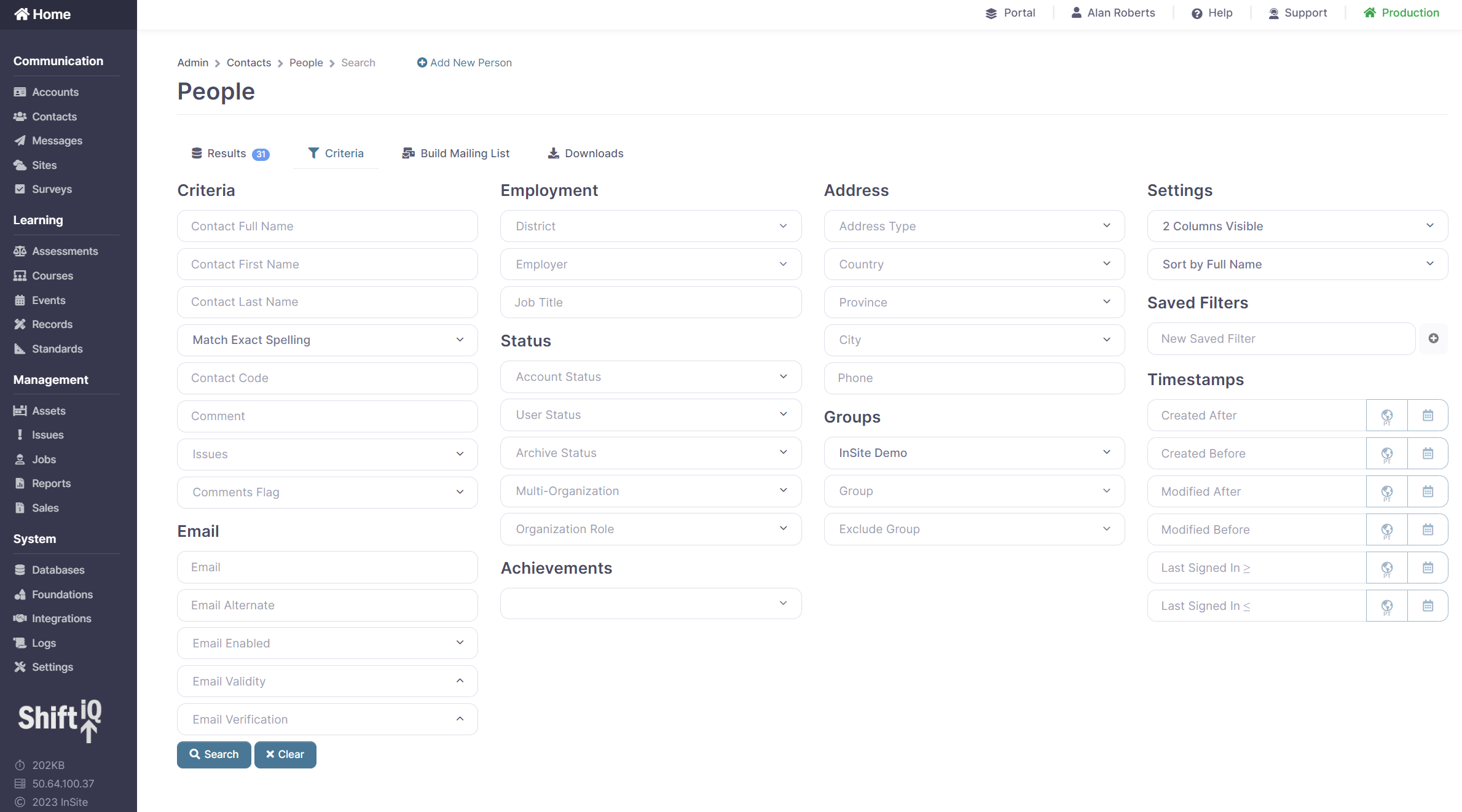Select Surveys from the Communication menu

52,189
